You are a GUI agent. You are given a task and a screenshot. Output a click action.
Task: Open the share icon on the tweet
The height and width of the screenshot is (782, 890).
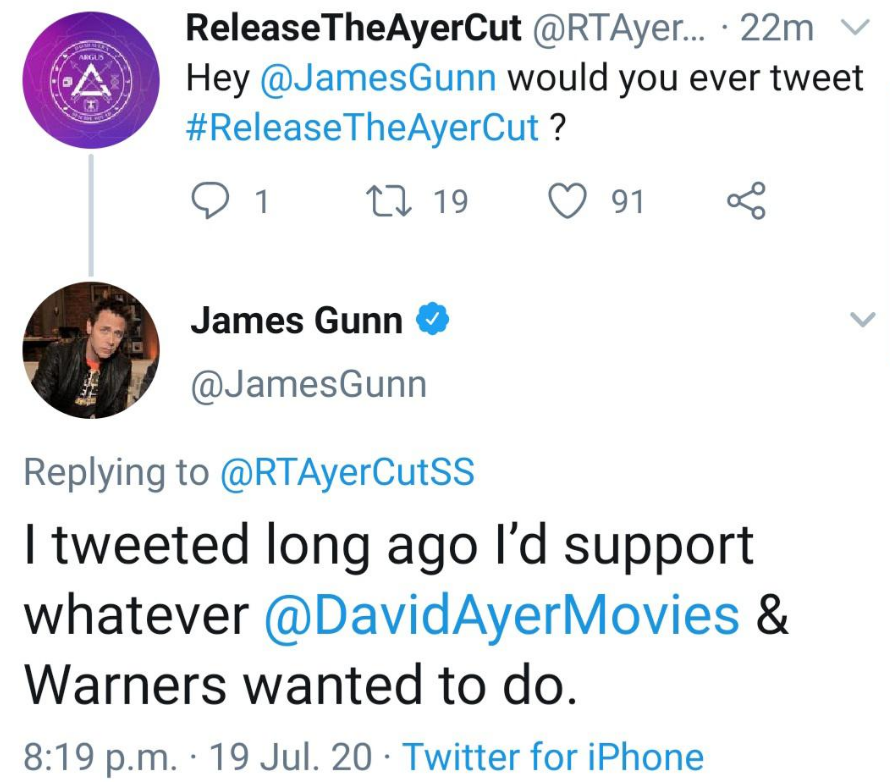[x=747, y=201]
